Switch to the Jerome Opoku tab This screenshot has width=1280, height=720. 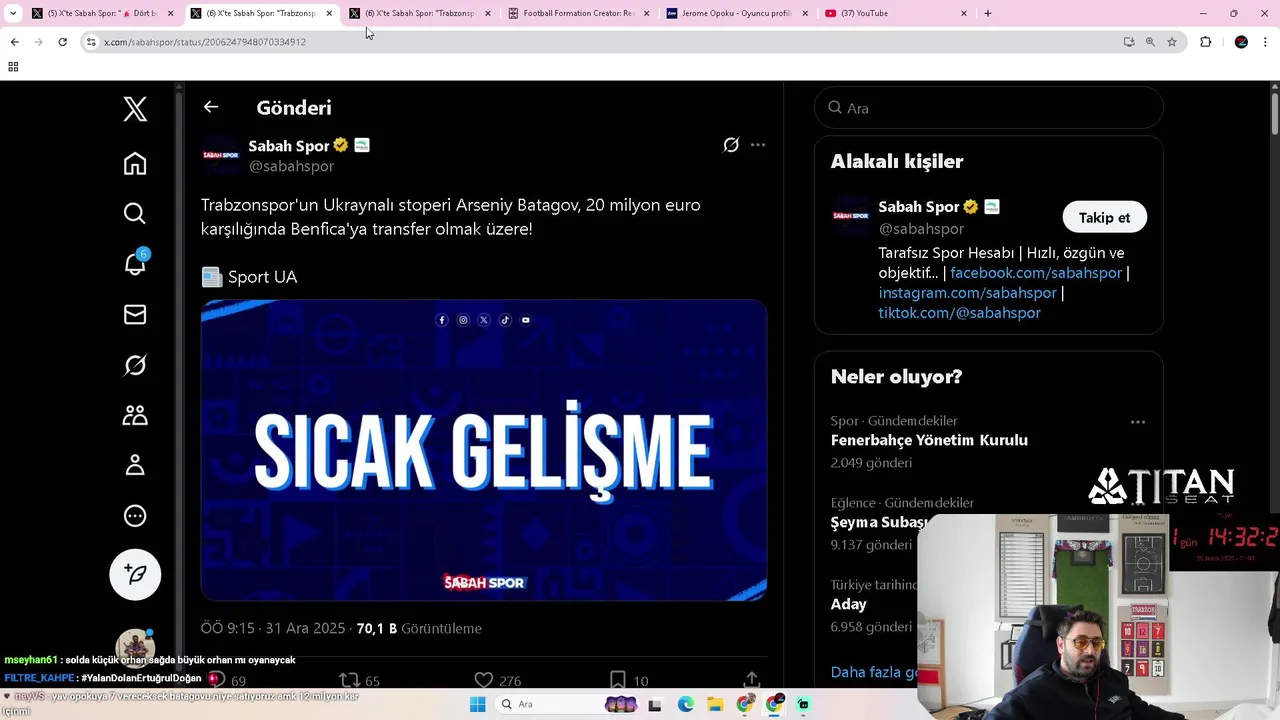pyautogui.click(x=736, y=13)
